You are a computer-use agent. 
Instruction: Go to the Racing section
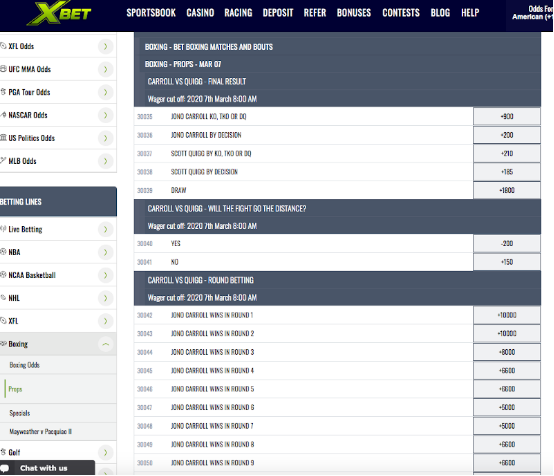238,13
